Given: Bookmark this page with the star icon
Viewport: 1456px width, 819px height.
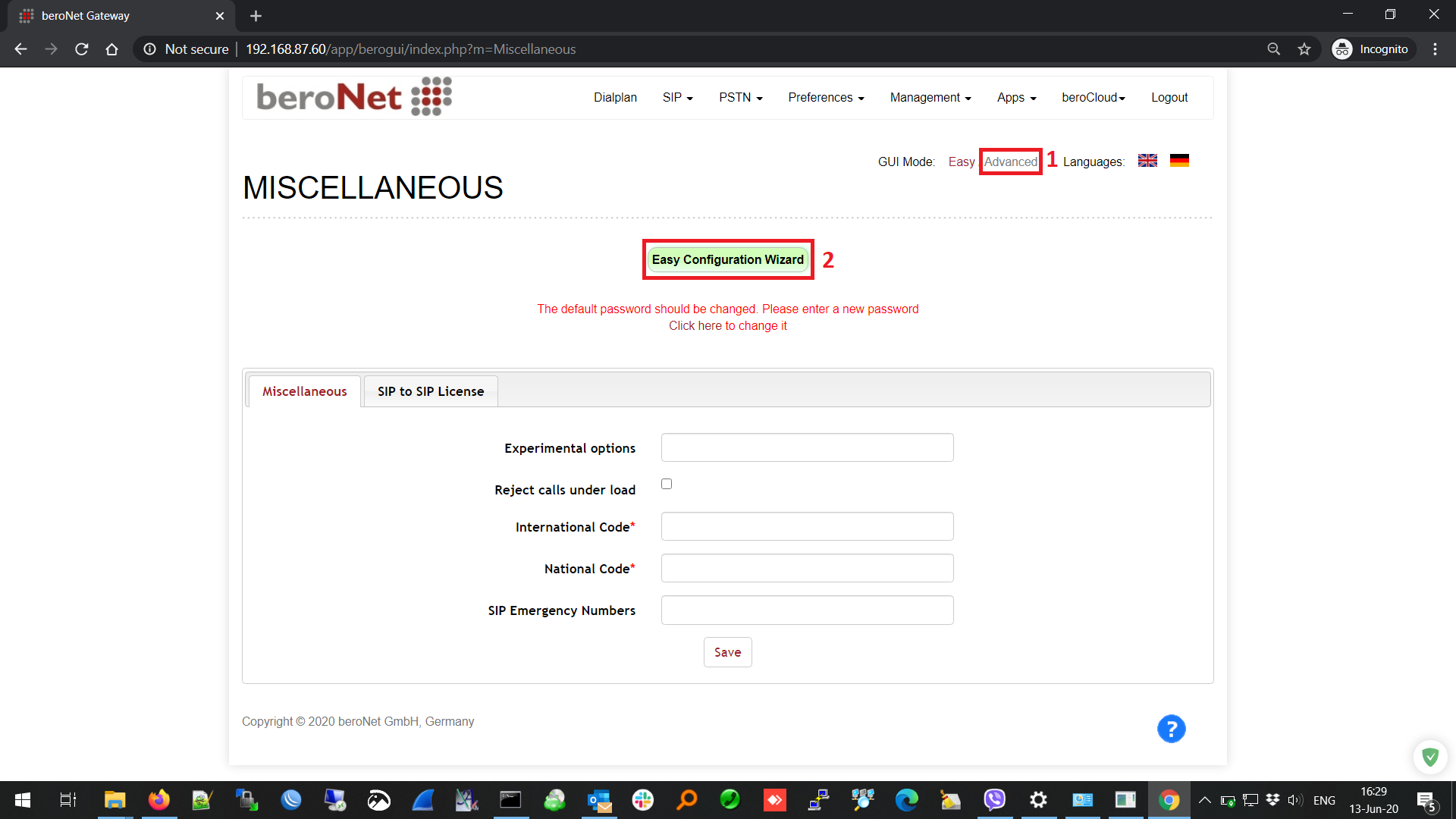Looking at the screenshot, I should coord(1304,49).
